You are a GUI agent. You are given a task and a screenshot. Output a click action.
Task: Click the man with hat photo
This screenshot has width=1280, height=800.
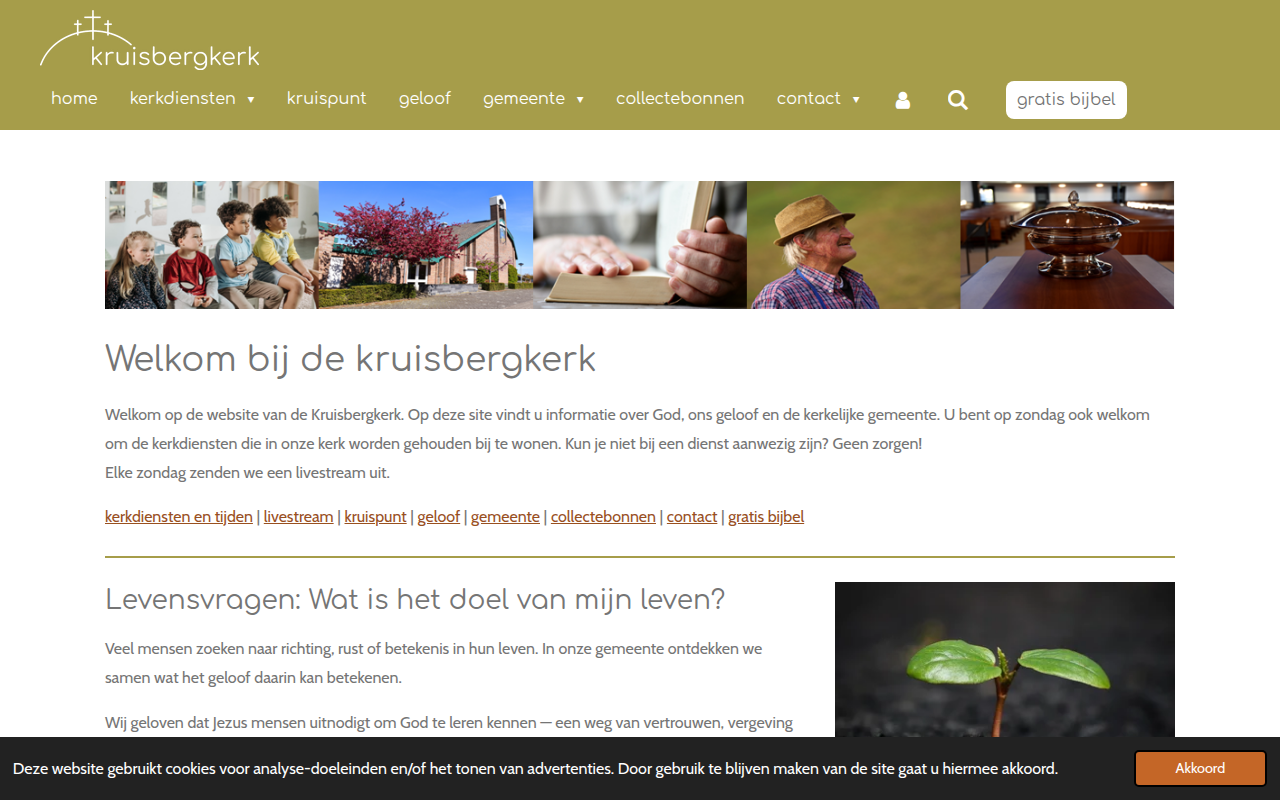pyautogui.click(x=854, y=245)
